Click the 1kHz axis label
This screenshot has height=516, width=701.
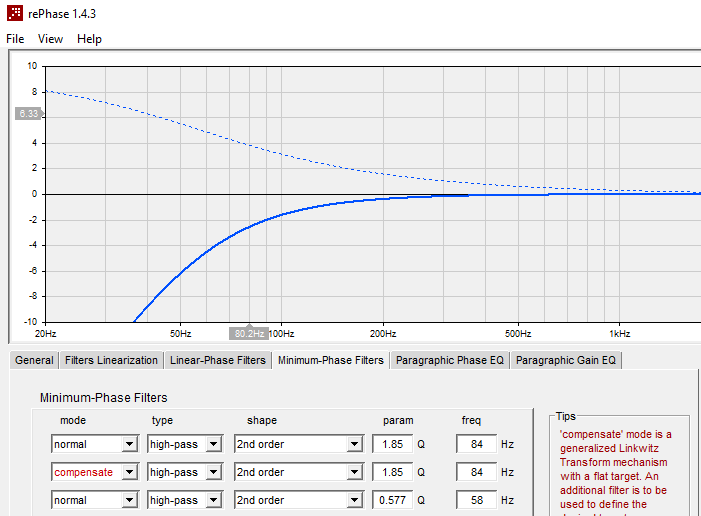pyautogui.click(x=620, y=334)
